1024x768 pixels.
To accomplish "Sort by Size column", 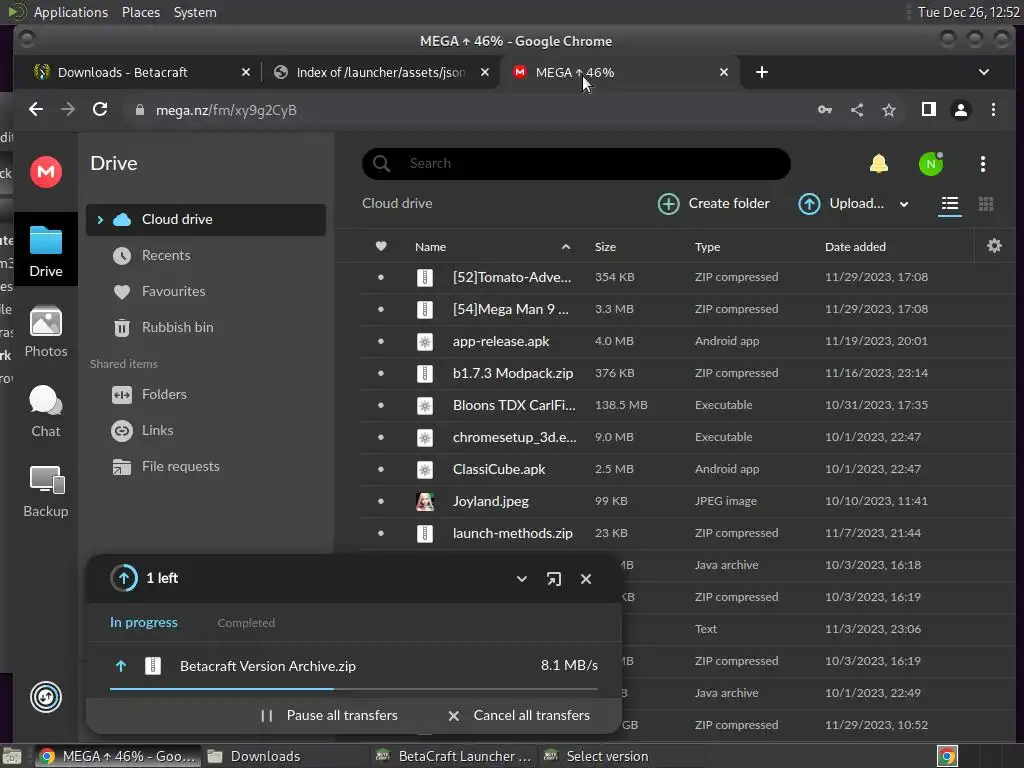I will [x=605, y=247].
